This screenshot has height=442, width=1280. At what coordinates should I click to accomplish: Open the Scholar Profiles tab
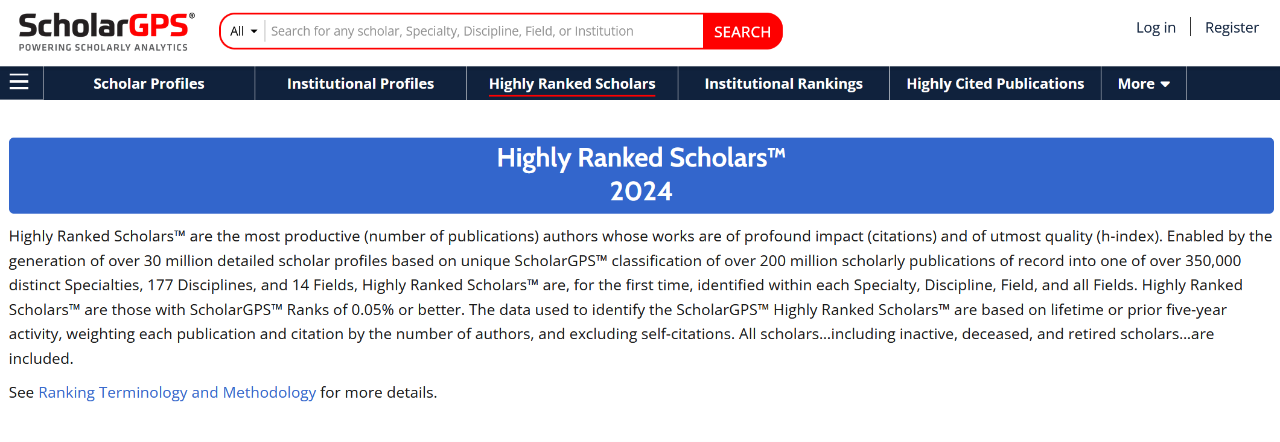point(148,84)
